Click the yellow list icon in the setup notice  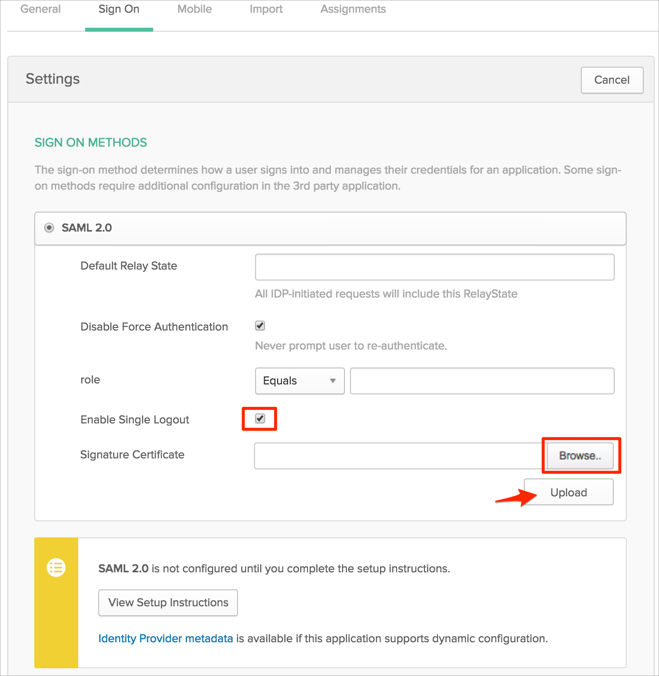point(56,567)
